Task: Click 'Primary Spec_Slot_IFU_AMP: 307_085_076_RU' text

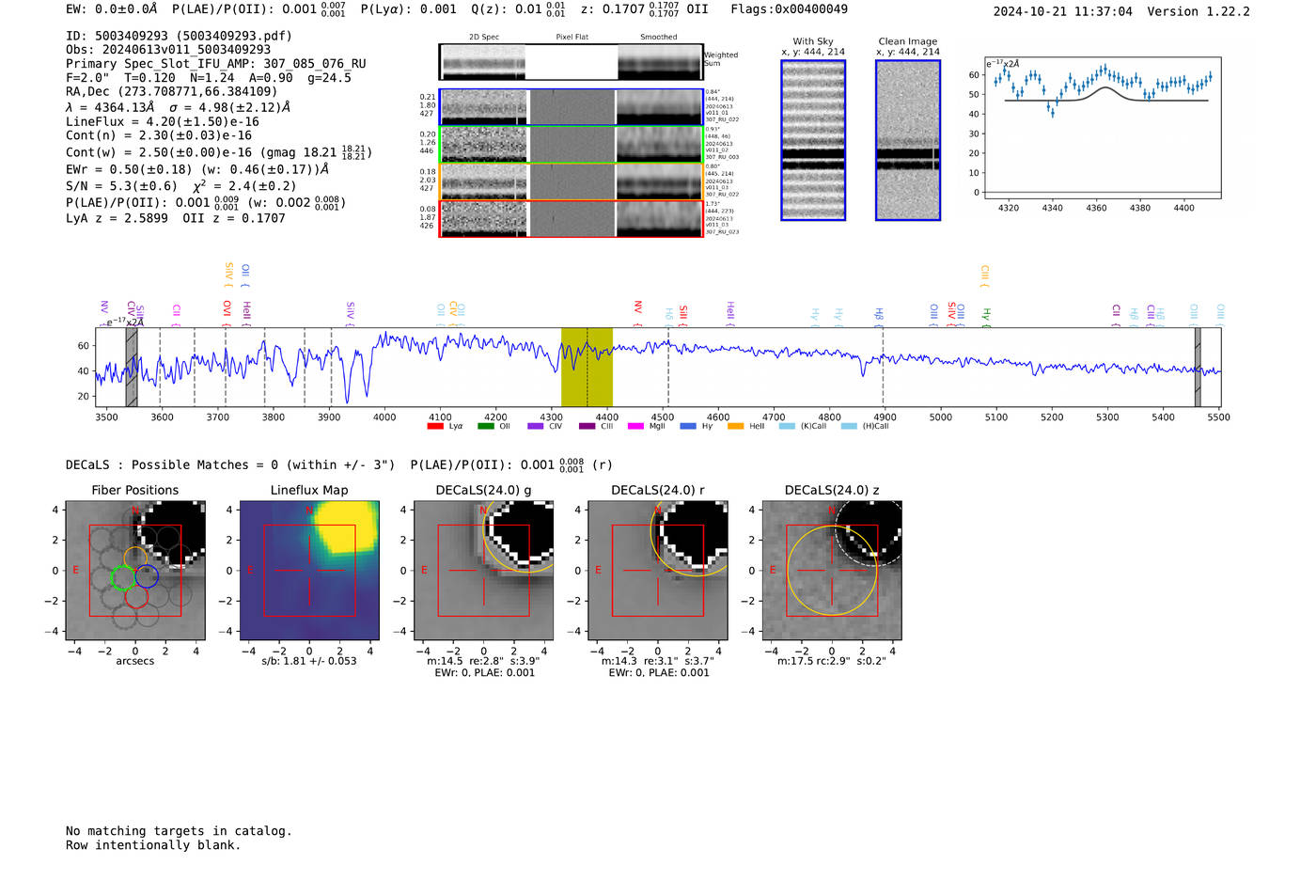Action: coord(216,64)
